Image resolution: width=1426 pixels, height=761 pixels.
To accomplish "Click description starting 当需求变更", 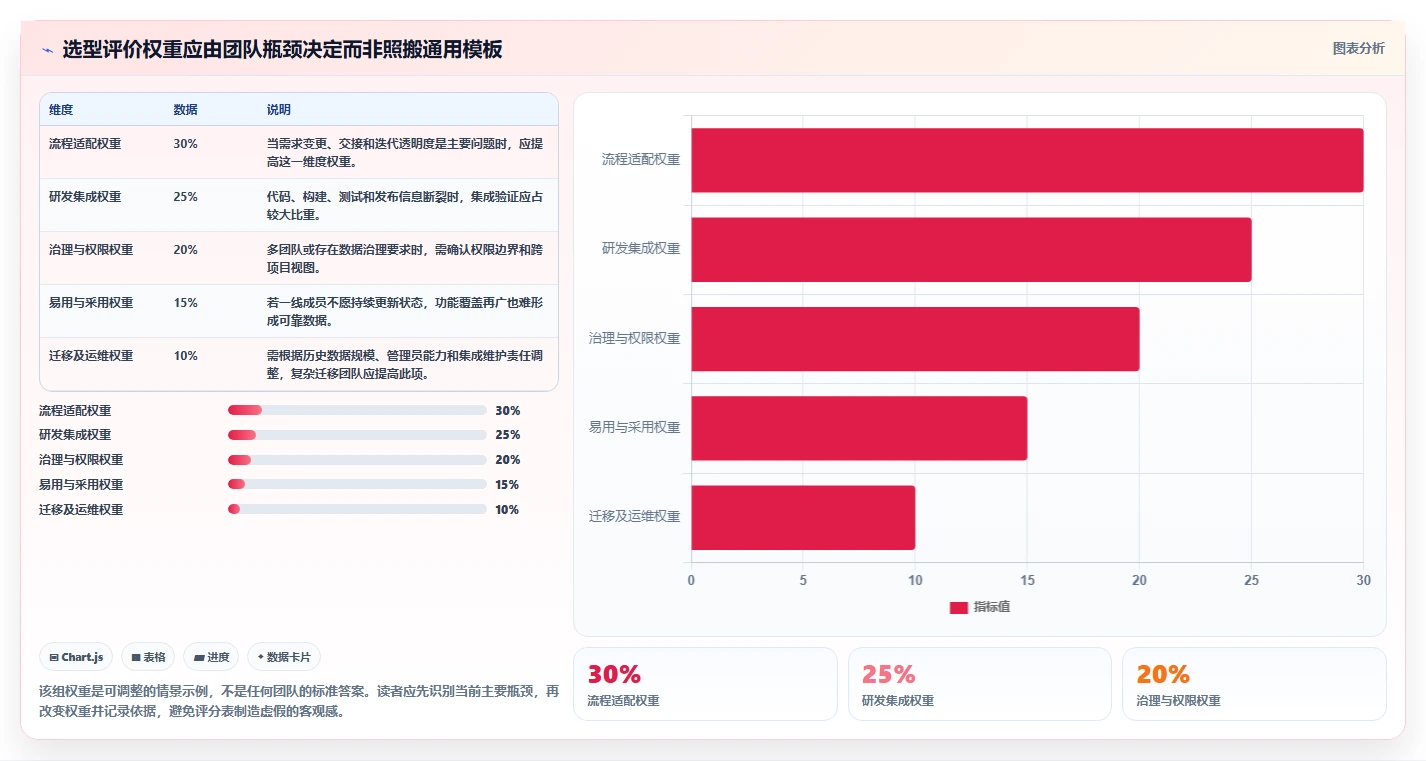I will (405, 152).
